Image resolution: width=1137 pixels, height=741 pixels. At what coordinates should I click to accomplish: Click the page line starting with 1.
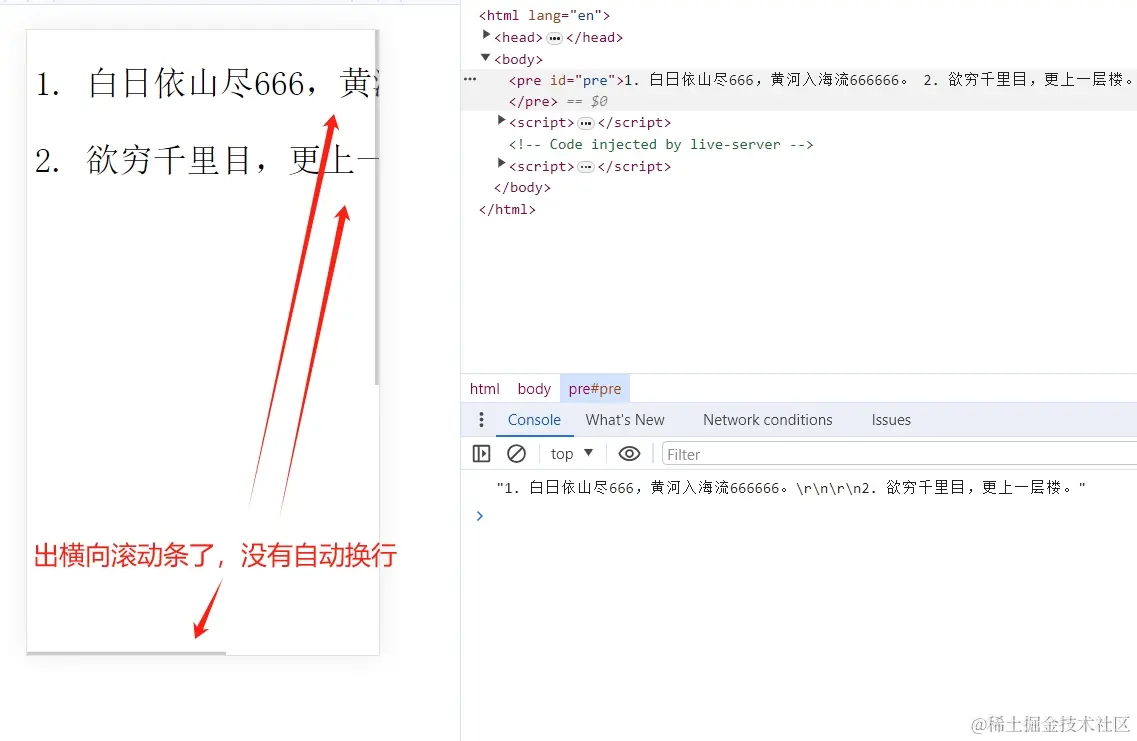206,83
